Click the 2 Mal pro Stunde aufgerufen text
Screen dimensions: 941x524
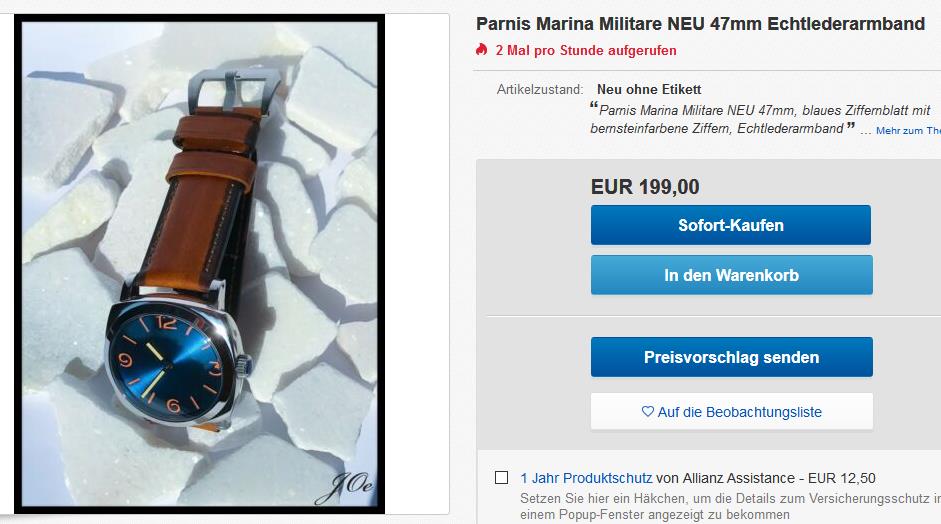(x=586, y=50)
